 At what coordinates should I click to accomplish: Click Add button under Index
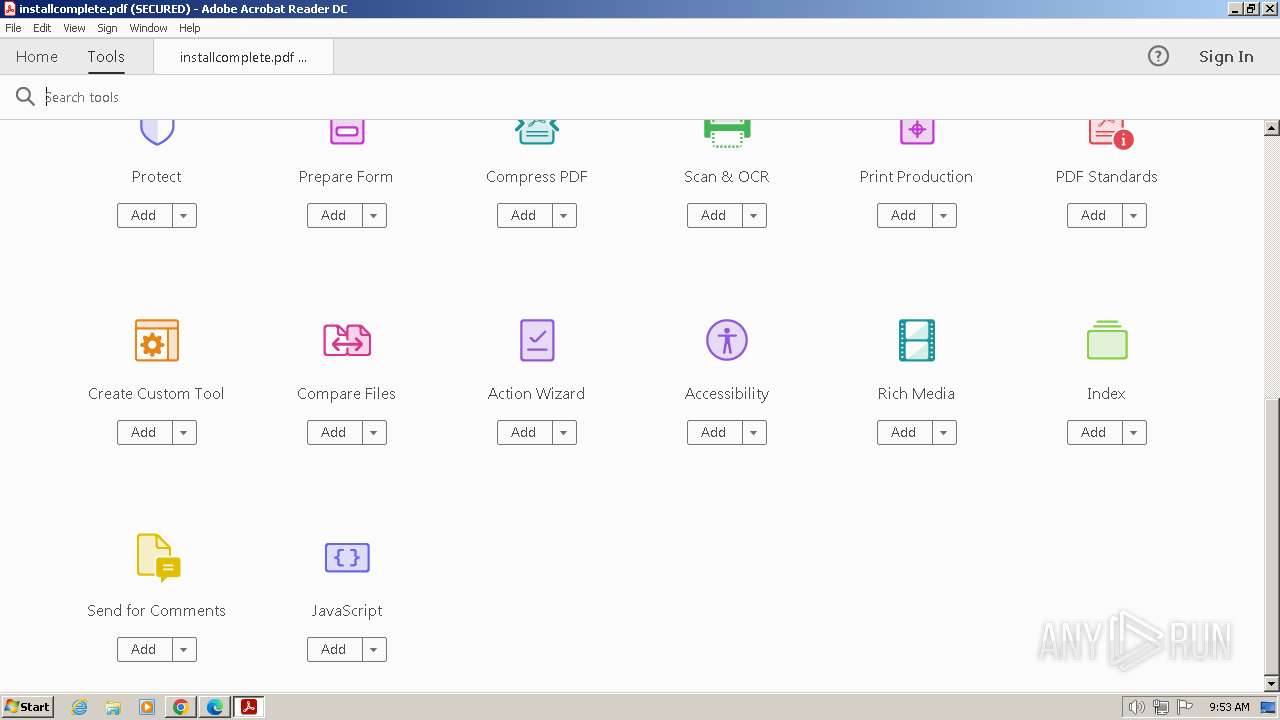coord(1094,433)
